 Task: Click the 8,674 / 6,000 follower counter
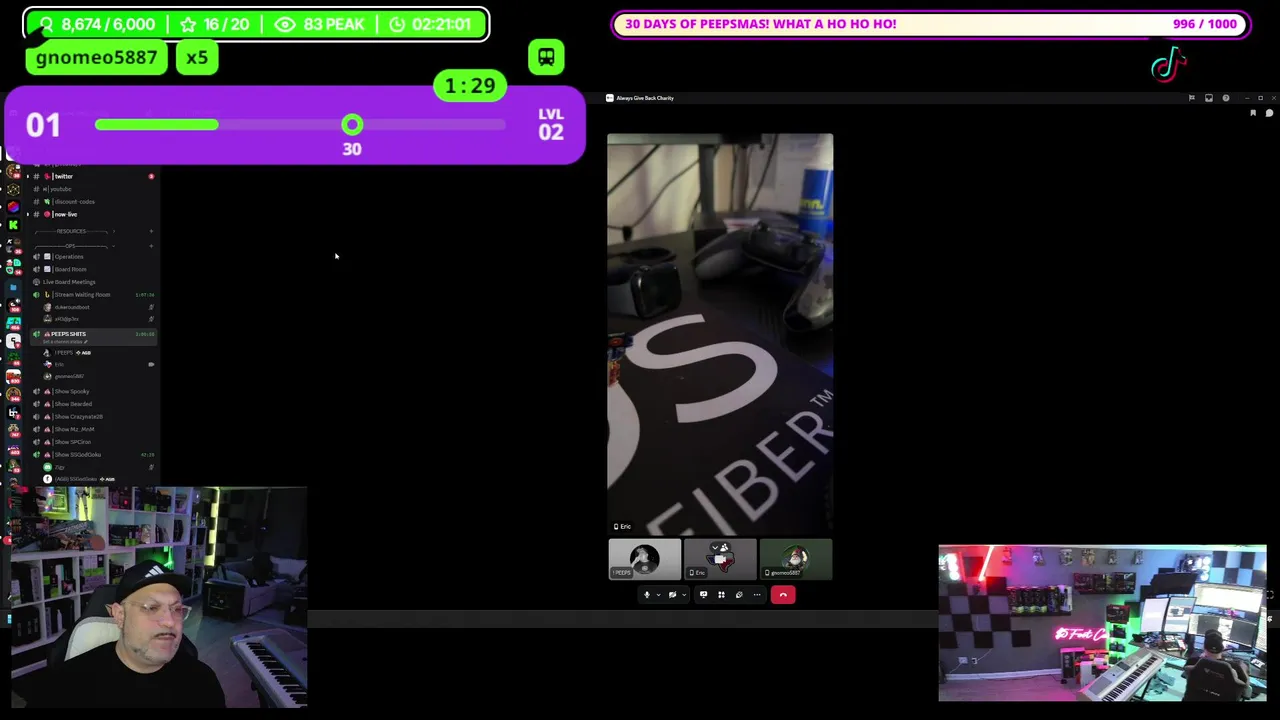pyautogui.click(x=97, y=24)
